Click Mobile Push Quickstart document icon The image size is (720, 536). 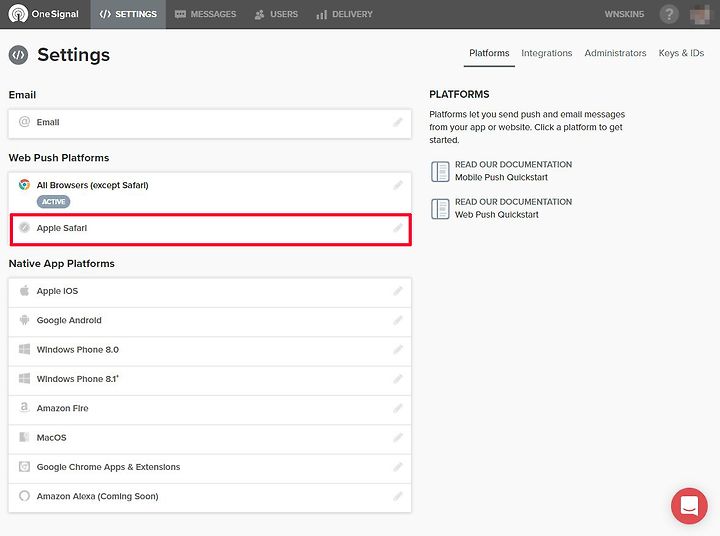(440, 171)
